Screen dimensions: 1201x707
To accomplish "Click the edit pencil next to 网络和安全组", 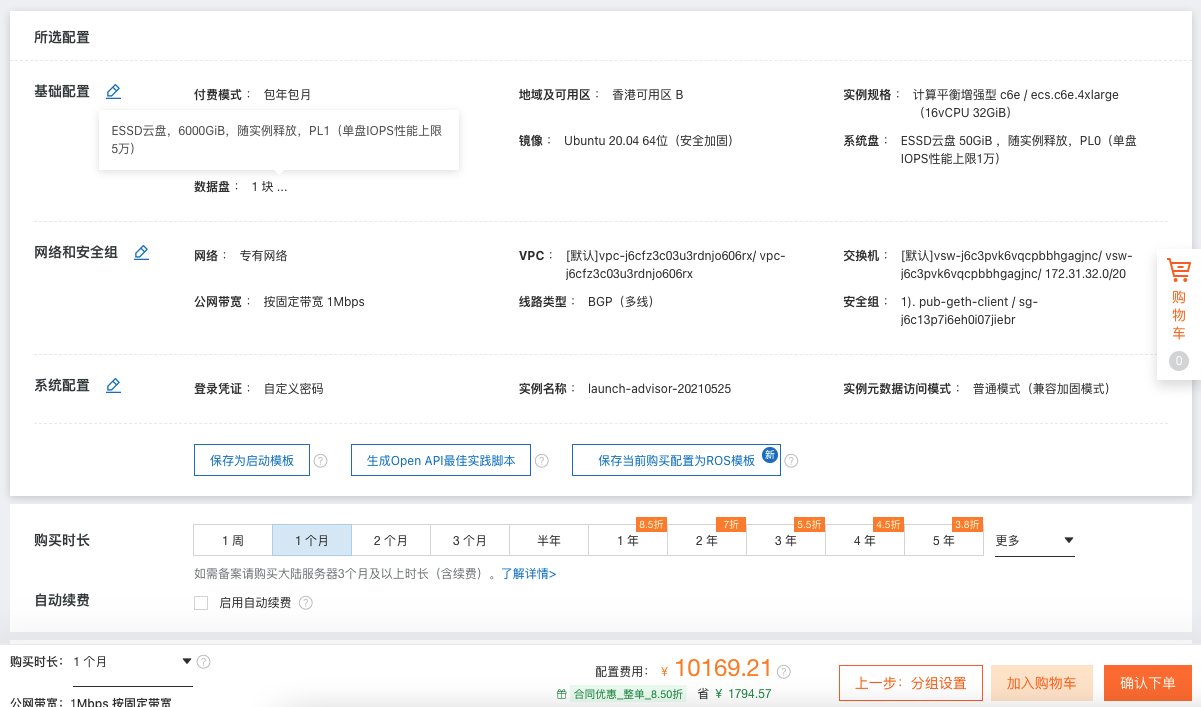I will [141, 253].
